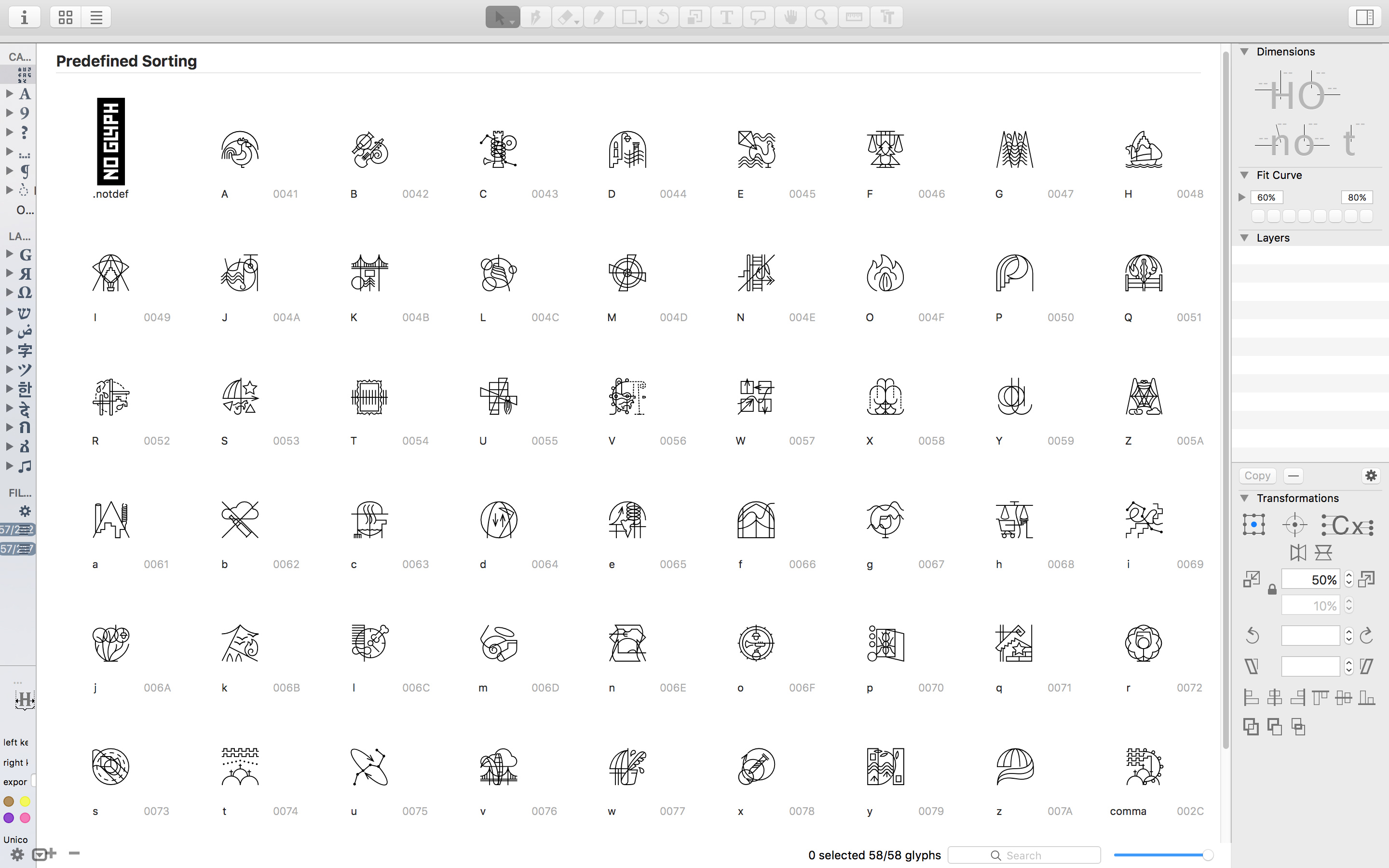This screenshot has height=868, width=1389.
Task: Align bottom edges icon
Action: tap(1367, 698)
